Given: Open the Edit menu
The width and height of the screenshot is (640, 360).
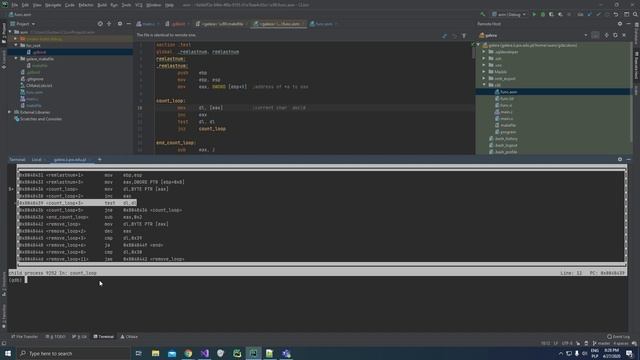Looking at the screenshot, I should click(x=25, y=5).
